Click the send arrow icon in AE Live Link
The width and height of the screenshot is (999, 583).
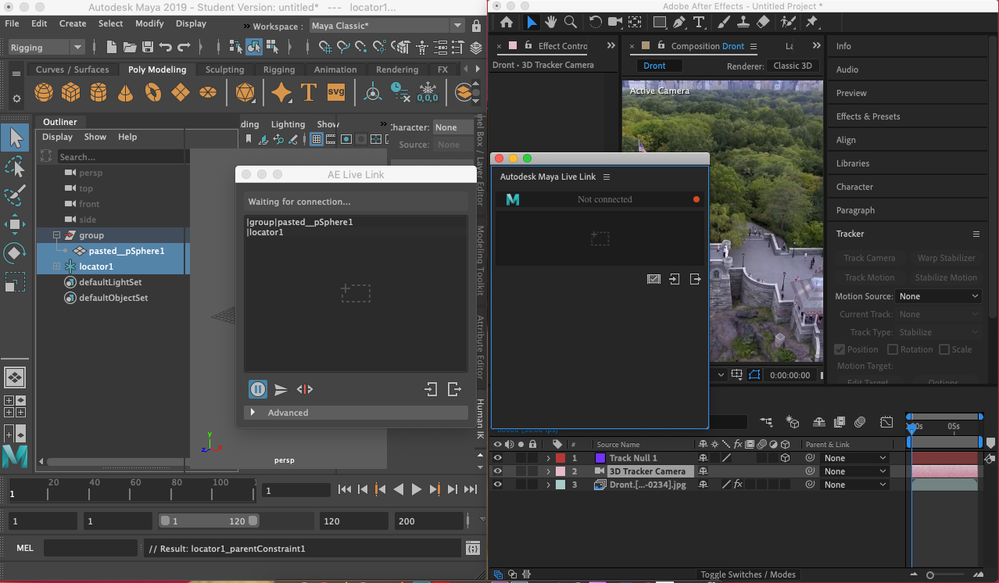[x=281, y=389]
